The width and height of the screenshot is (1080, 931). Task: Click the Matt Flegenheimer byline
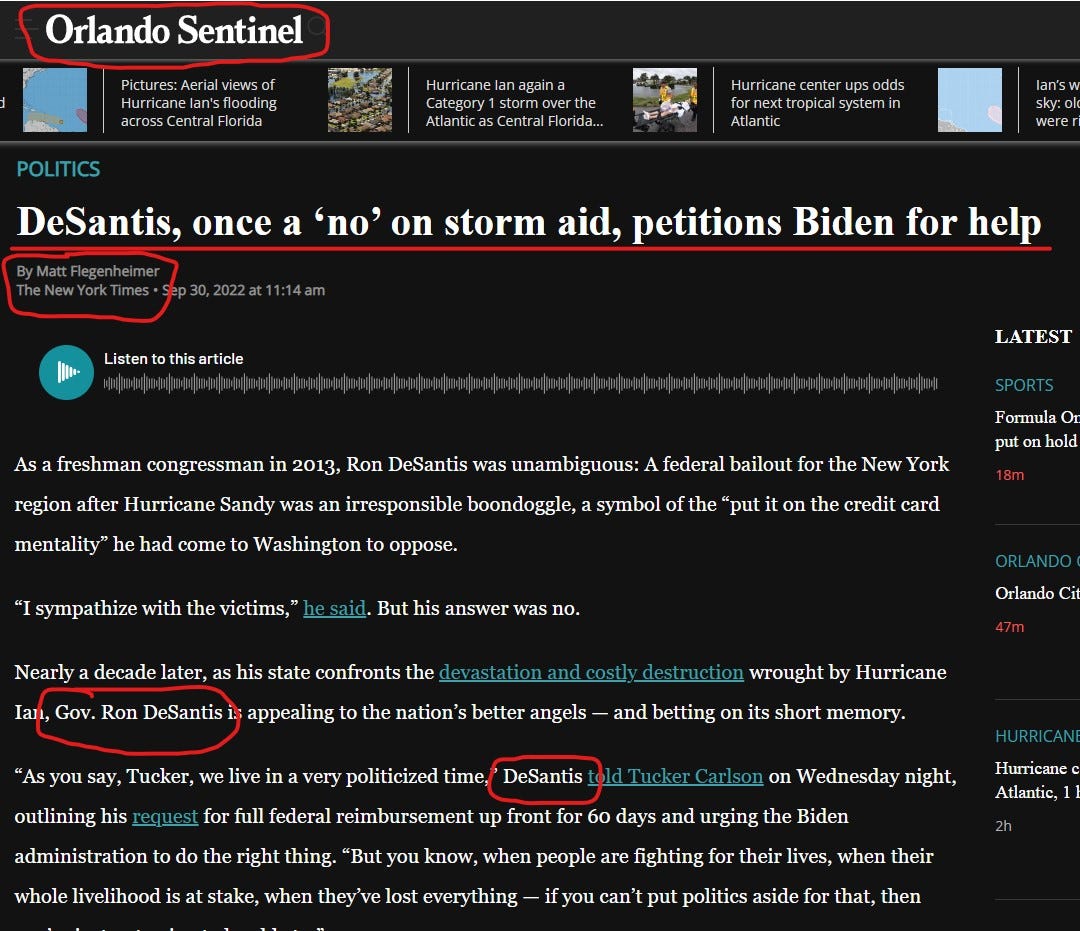(x=97, y=271)
